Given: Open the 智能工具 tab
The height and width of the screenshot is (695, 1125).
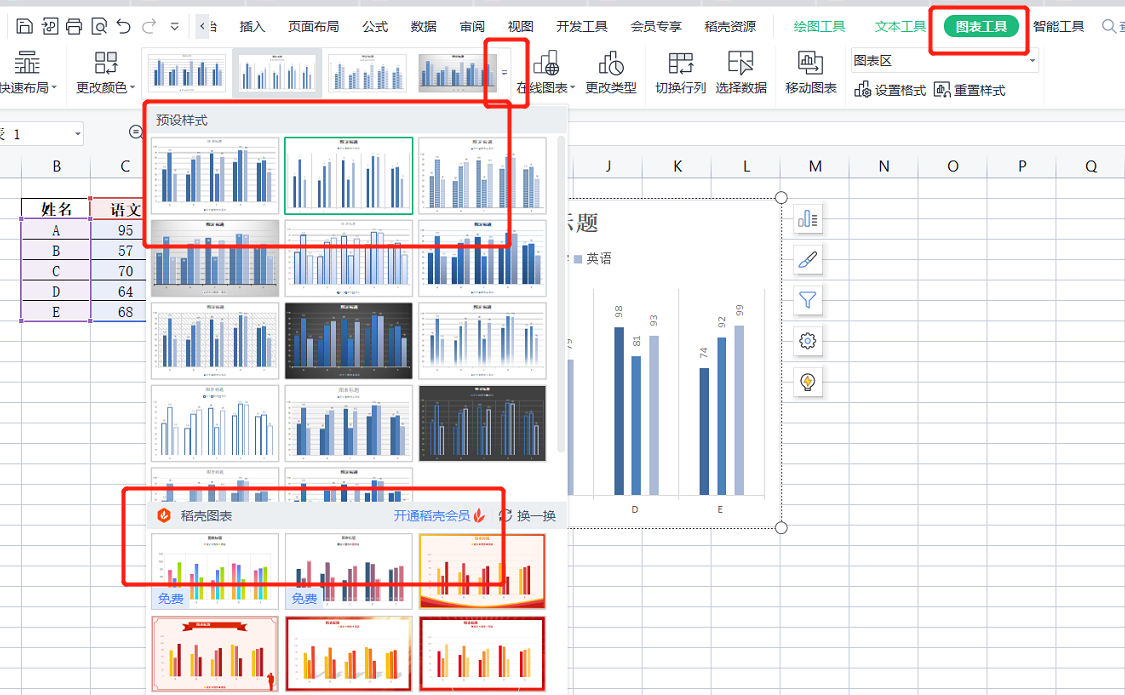Looking at the screenshot, I should (x=1058, y=27).
